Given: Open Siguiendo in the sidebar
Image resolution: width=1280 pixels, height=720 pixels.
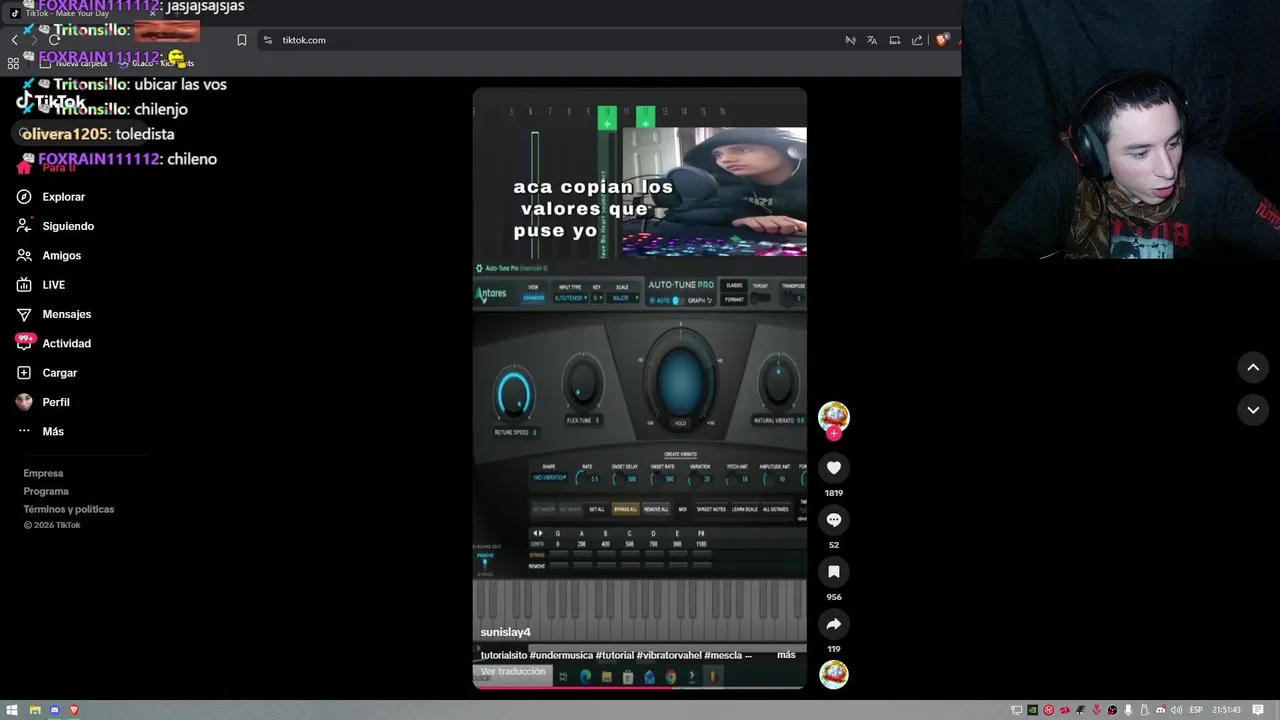Looking at the screenshot, I should (56, 226).
